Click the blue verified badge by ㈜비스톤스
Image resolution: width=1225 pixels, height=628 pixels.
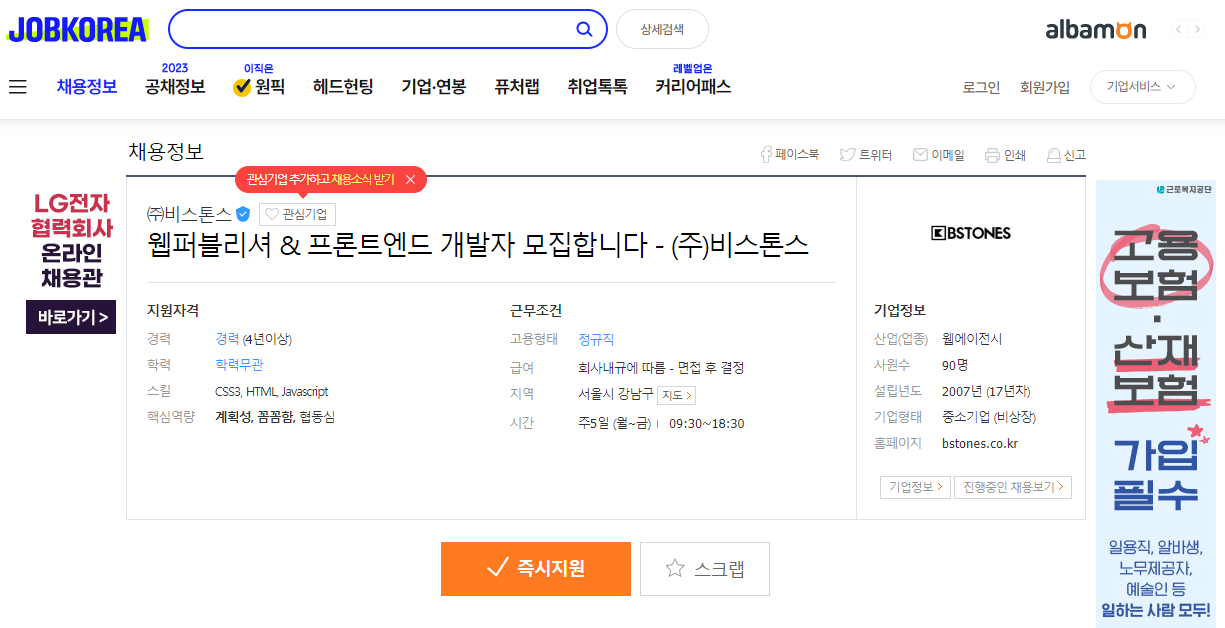[242, 214]
